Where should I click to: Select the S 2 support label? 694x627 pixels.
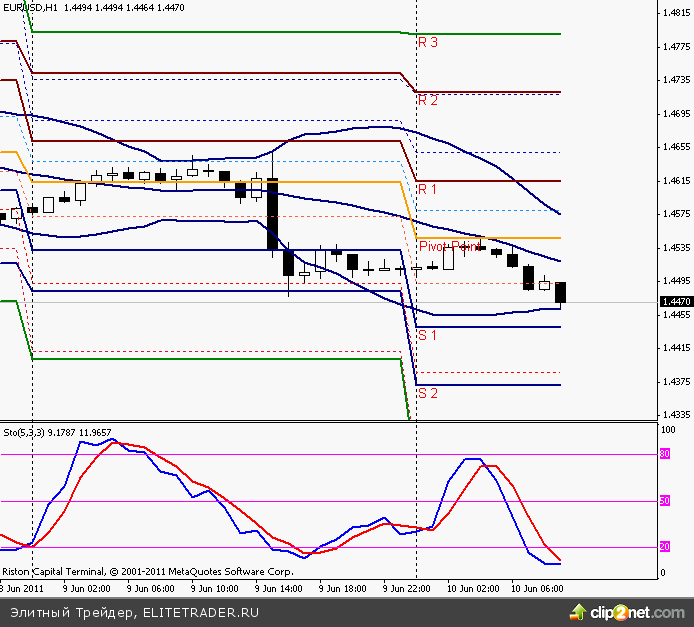click(428, 393)
